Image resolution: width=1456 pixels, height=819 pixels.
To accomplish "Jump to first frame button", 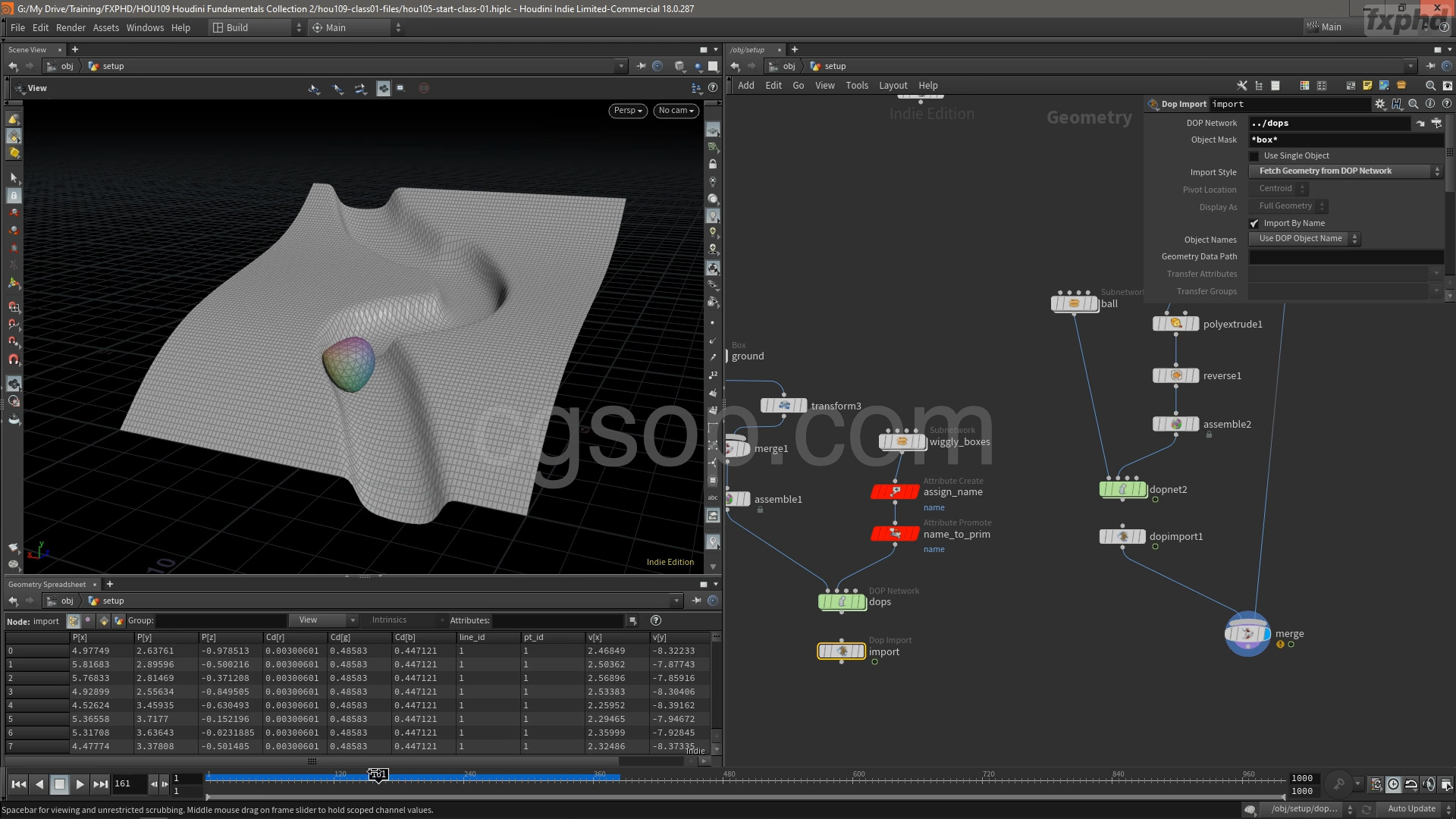I will 19,784.
